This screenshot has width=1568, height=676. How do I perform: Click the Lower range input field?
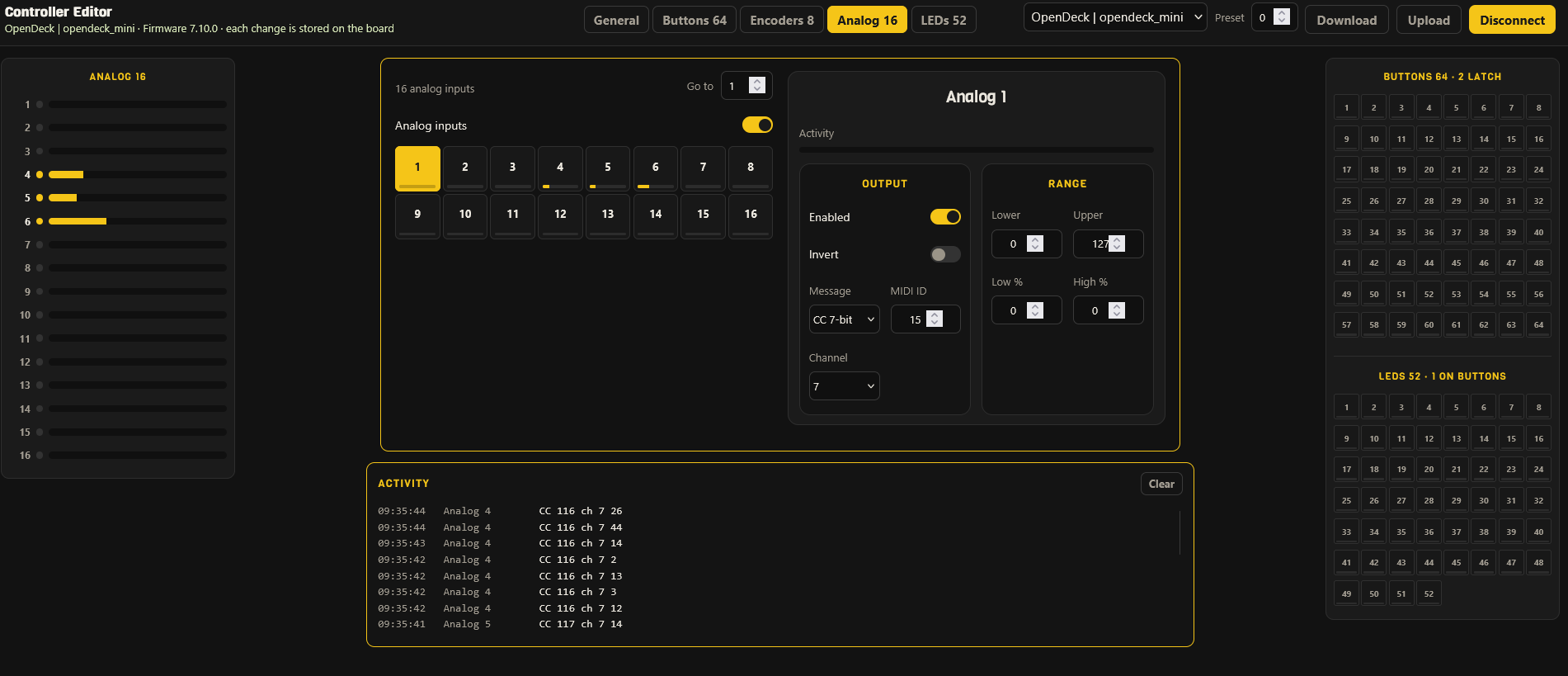click(1026, 243)
